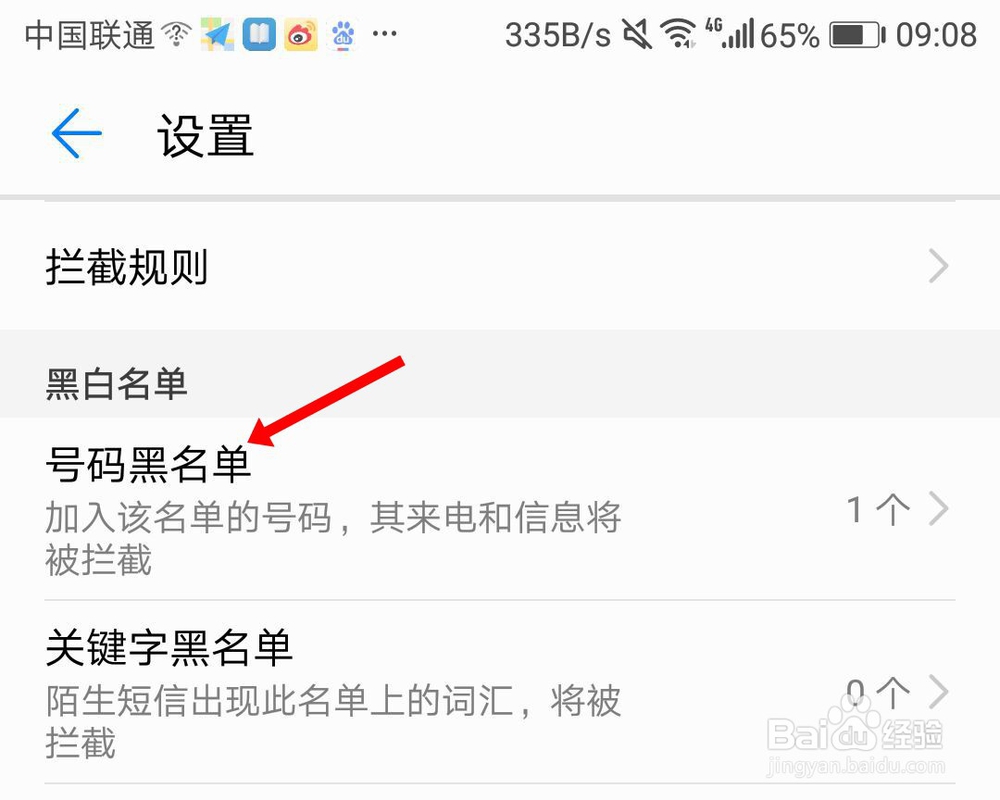Tap the Weibo notification icon

click(x=301, y=34)
